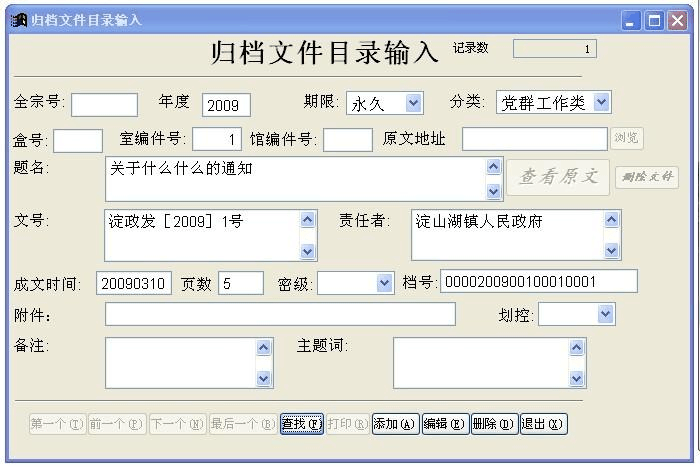Viewport: 700px width, 474px height.
Task: Go to previous record with 前一个(P)
Action: (x=116, y=424)
